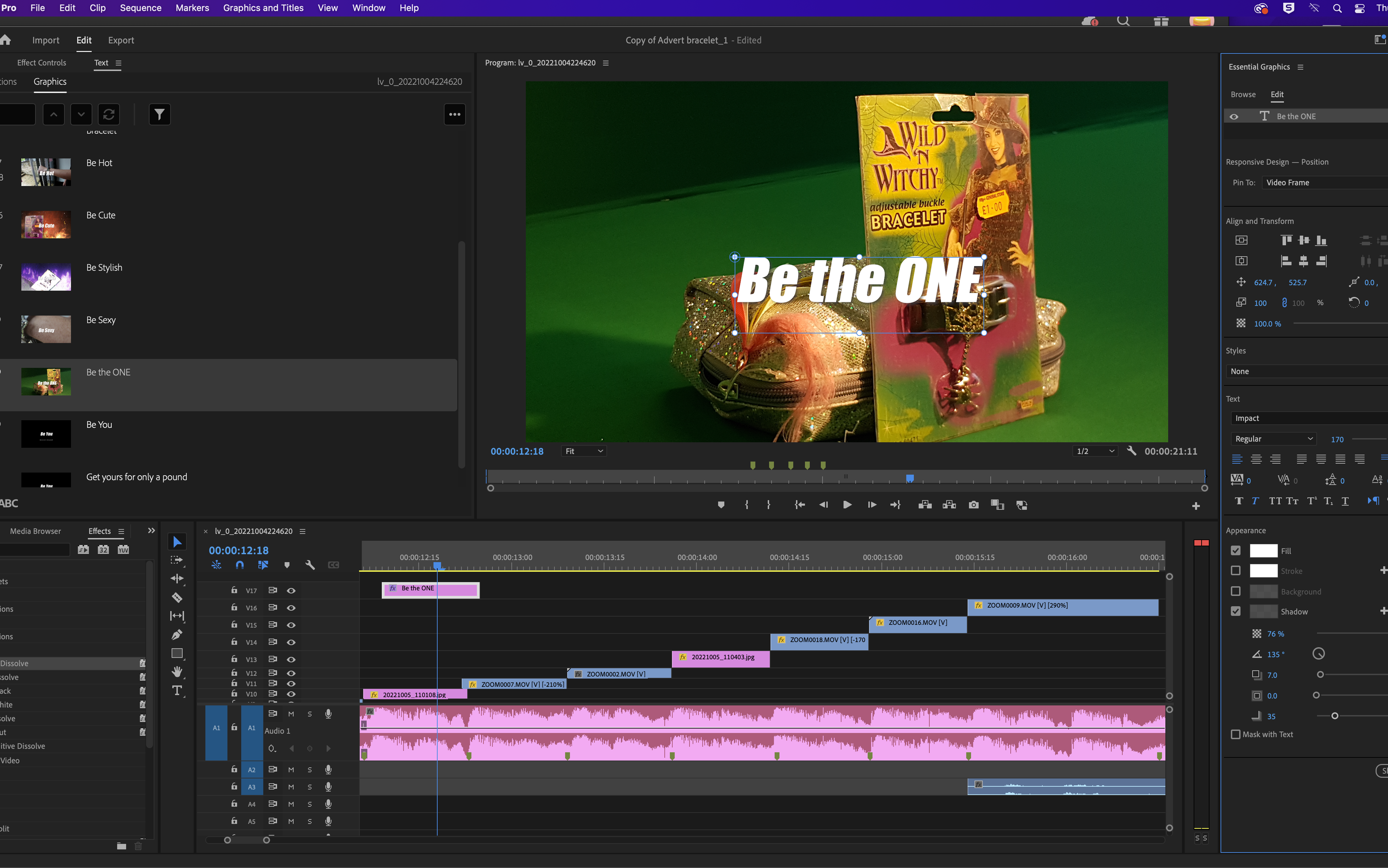Open the Graphics and Titles menu
This screenshot has width=1388, height=868.
(263, 8)
